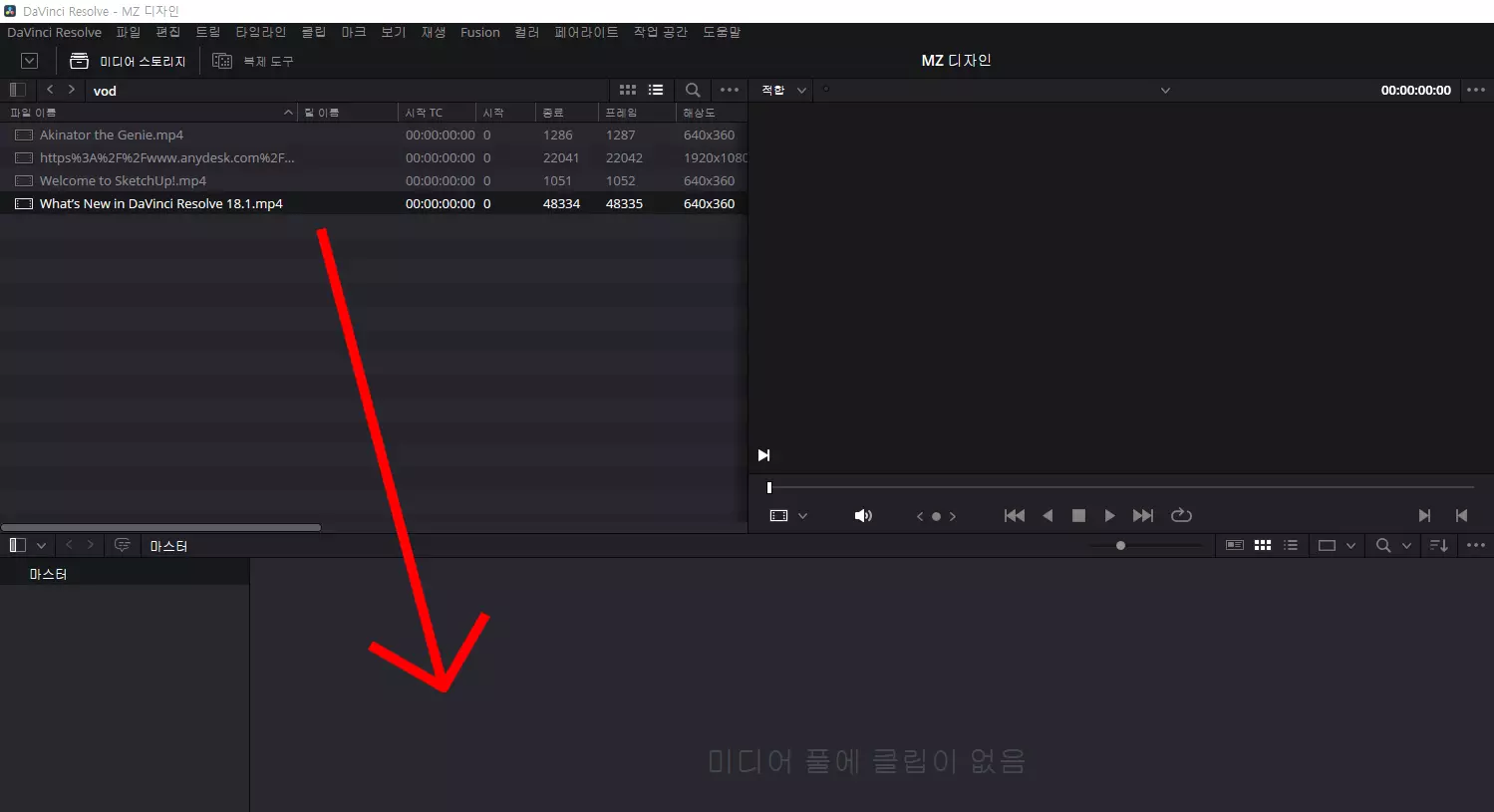
Task: Open the 편집 menu
Action: tap(168, 32)
